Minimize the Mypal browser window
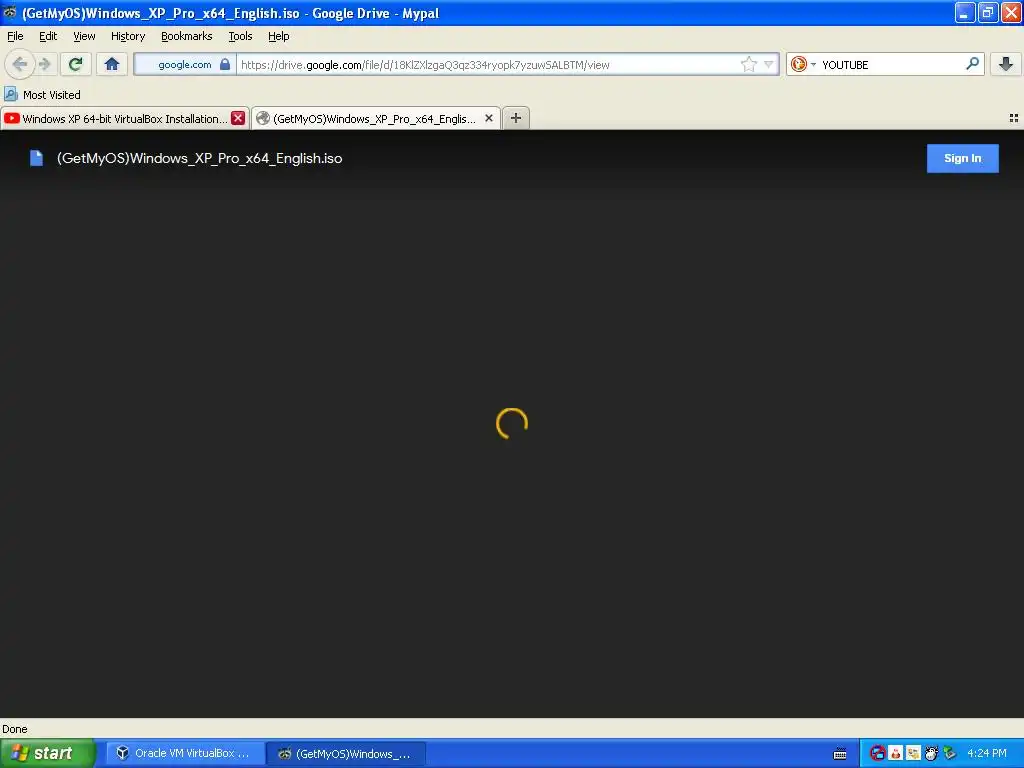The width and height of the screenshot is (1024, 768). click(965, 12)
